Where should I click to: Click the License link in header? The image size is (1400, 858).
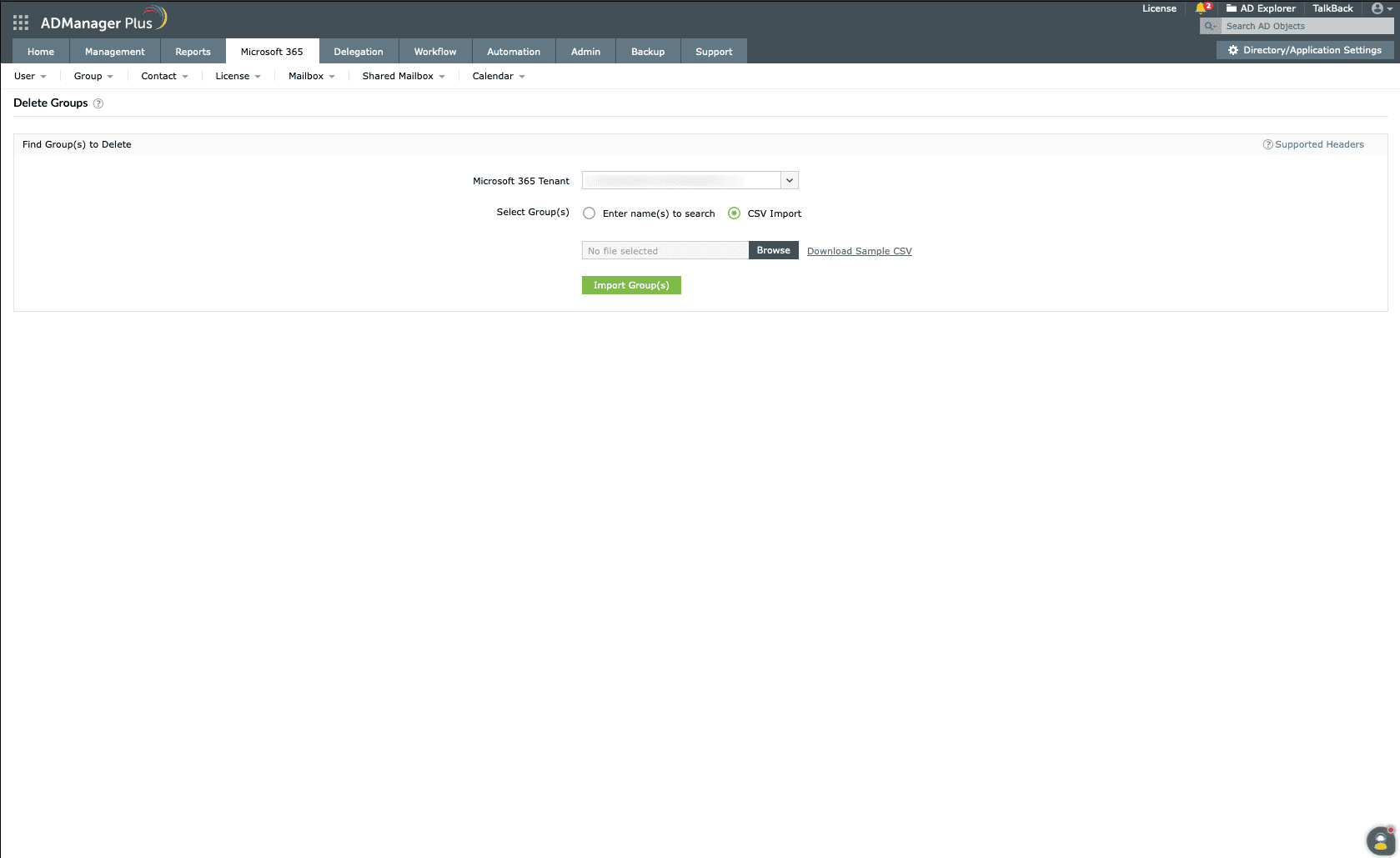(1159, 8)
